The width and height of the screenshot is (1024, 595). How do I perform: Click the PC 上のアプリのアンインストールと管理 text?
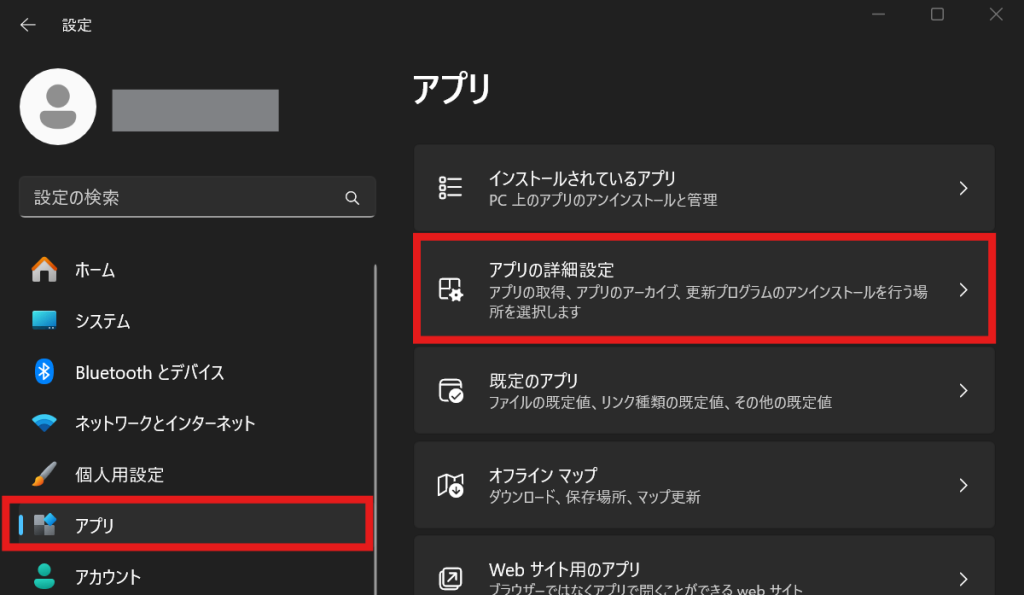(603, 200)
